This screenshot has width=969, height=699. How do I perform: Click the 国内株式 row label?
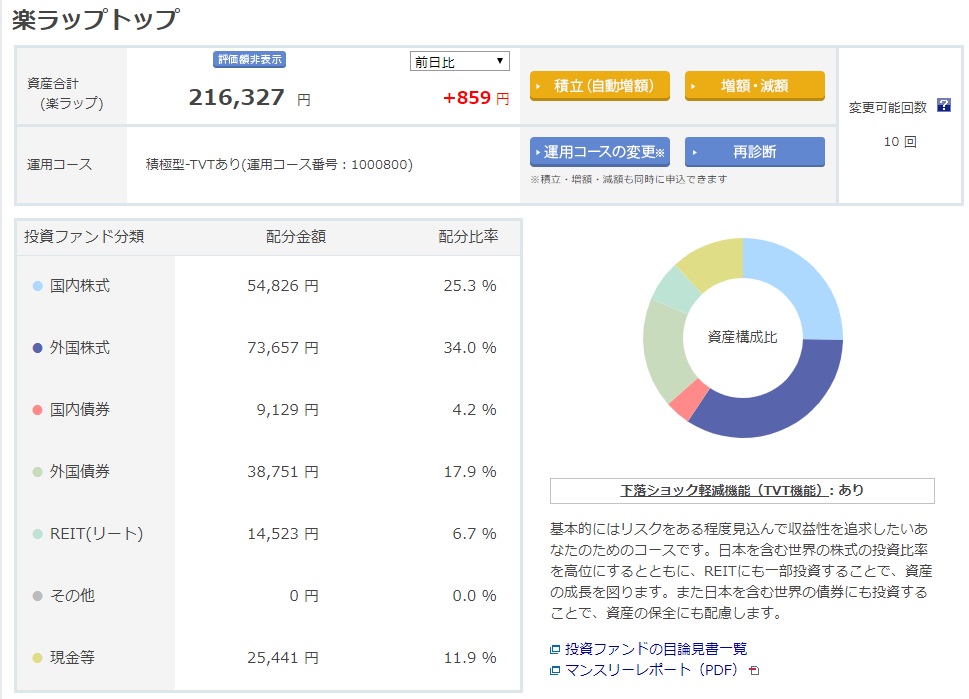(80, 286)
